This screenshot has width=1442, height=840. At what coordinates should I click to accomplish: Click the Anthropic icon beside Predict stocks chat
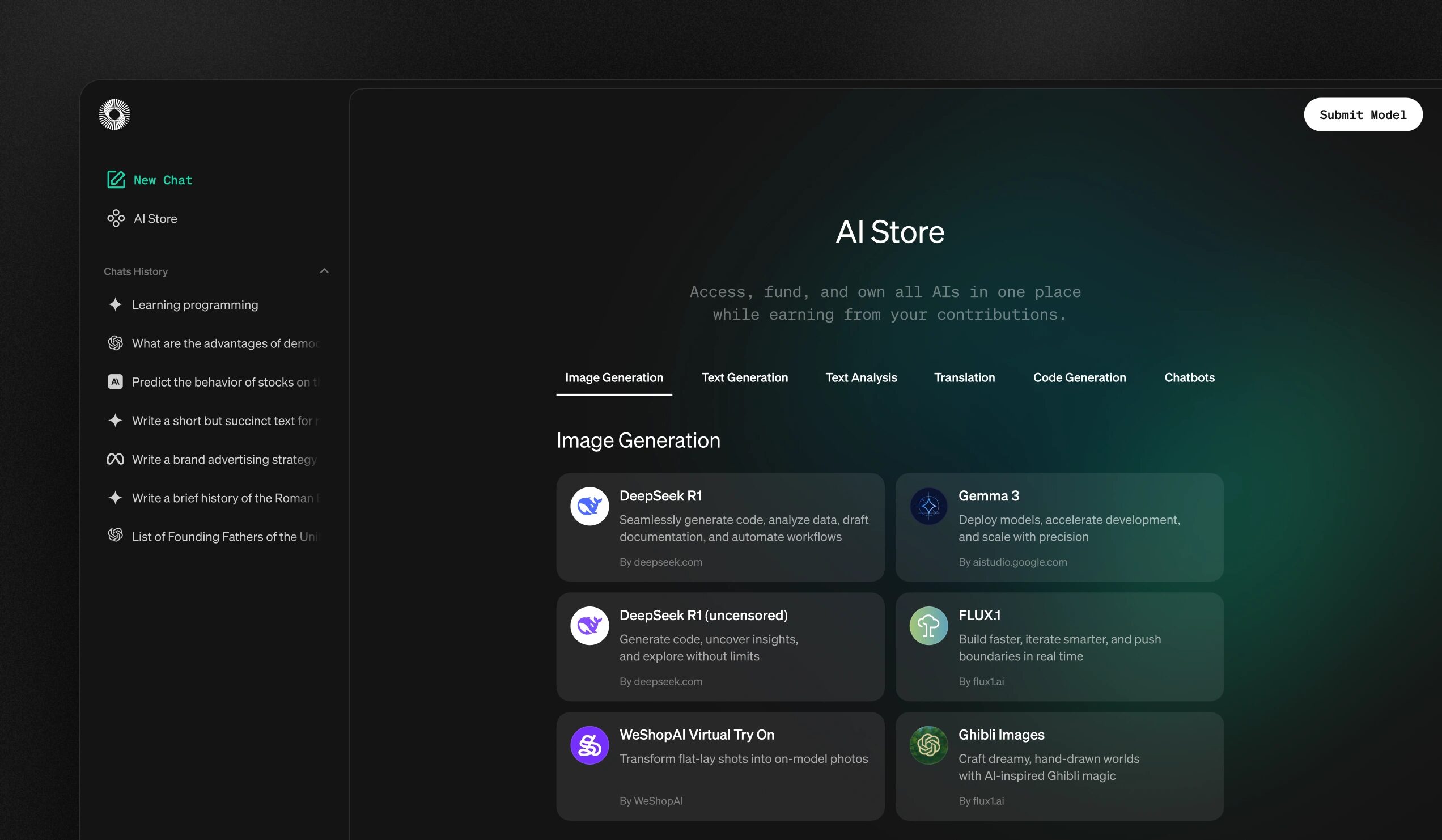tap(115, 381)
